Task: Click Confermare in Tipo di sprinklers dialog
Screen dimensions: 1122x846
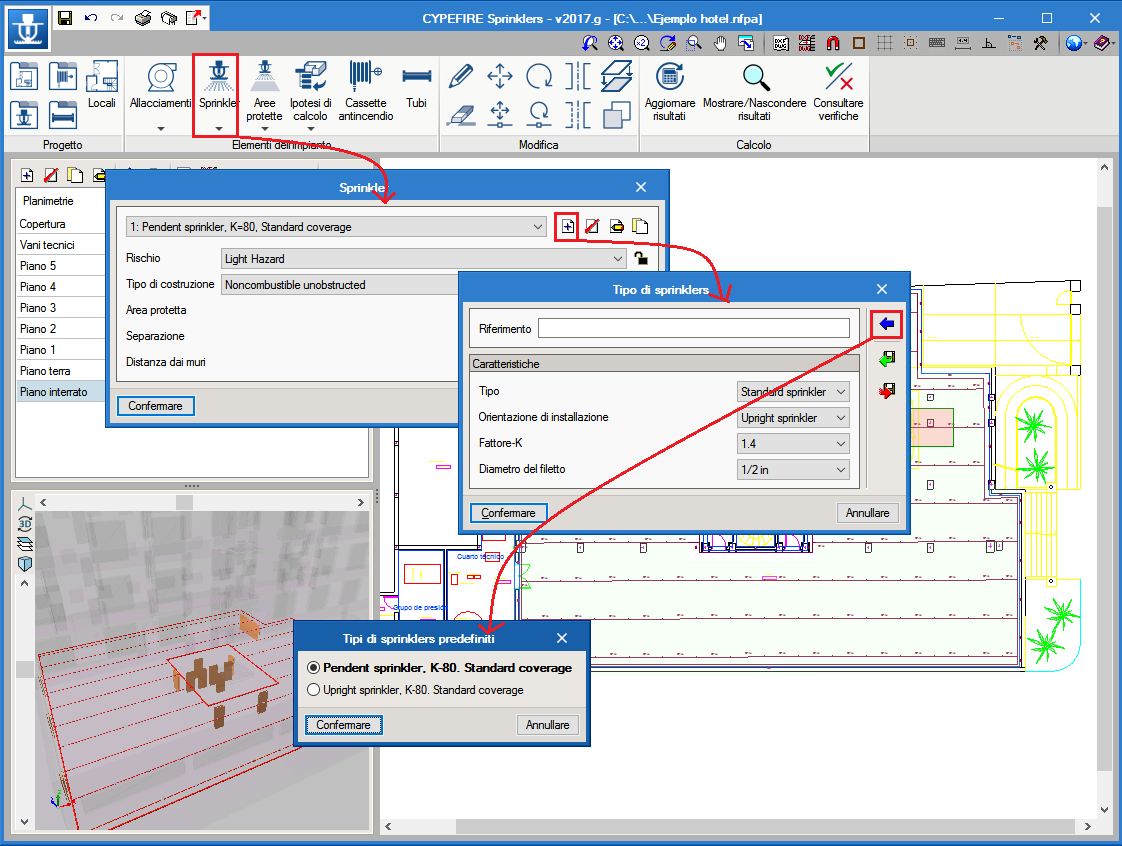Action: click(x=508, y=512)
